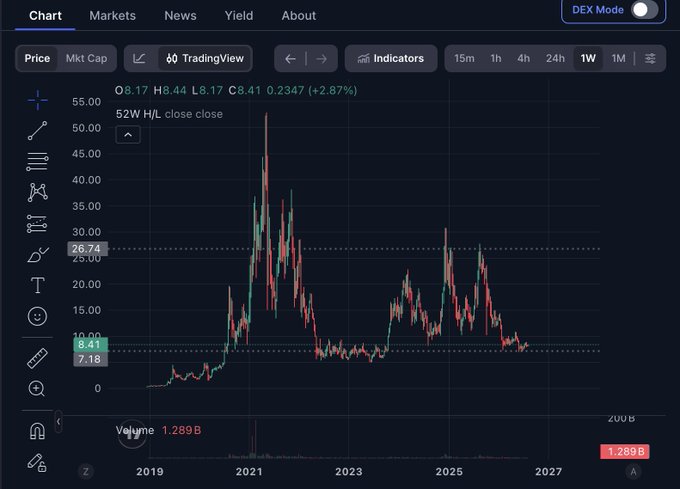
Task: Click the Z timezone button
Action: click(x=86, y=471)
